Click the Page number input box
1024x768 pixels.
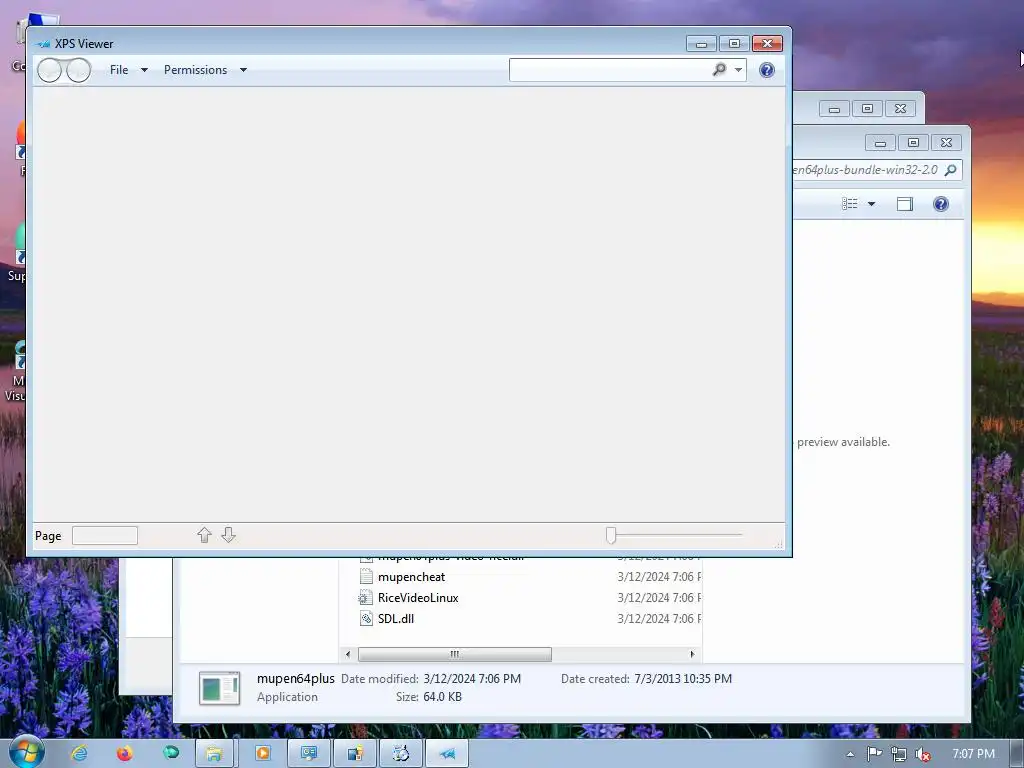104,536
